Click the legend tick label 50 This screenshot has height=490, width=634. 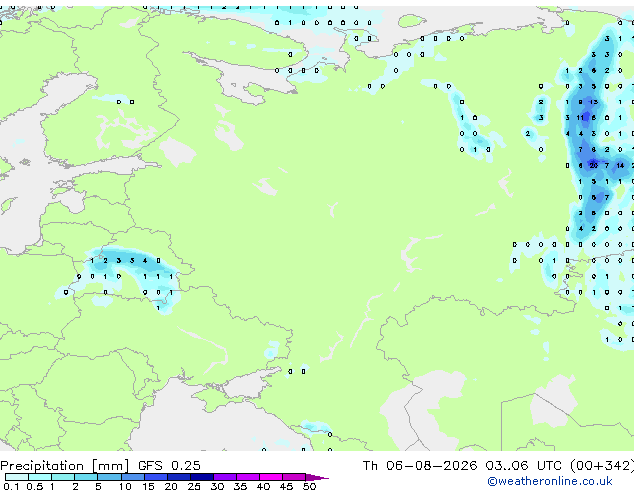point(309,486)
